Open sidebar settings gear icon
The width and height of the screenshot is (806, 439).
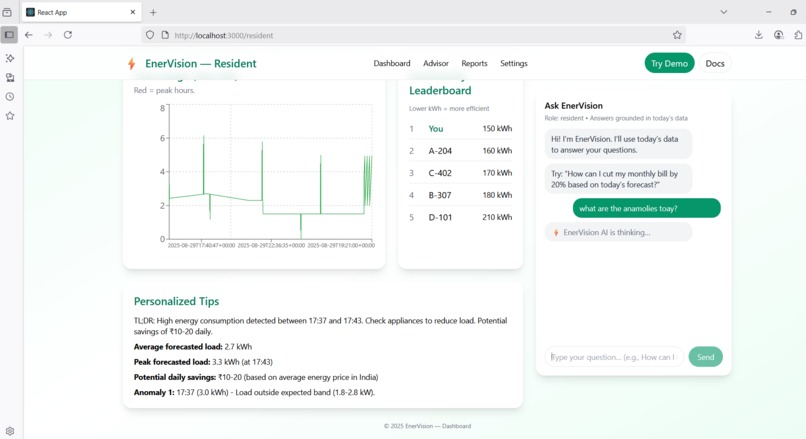pos(10,431)
